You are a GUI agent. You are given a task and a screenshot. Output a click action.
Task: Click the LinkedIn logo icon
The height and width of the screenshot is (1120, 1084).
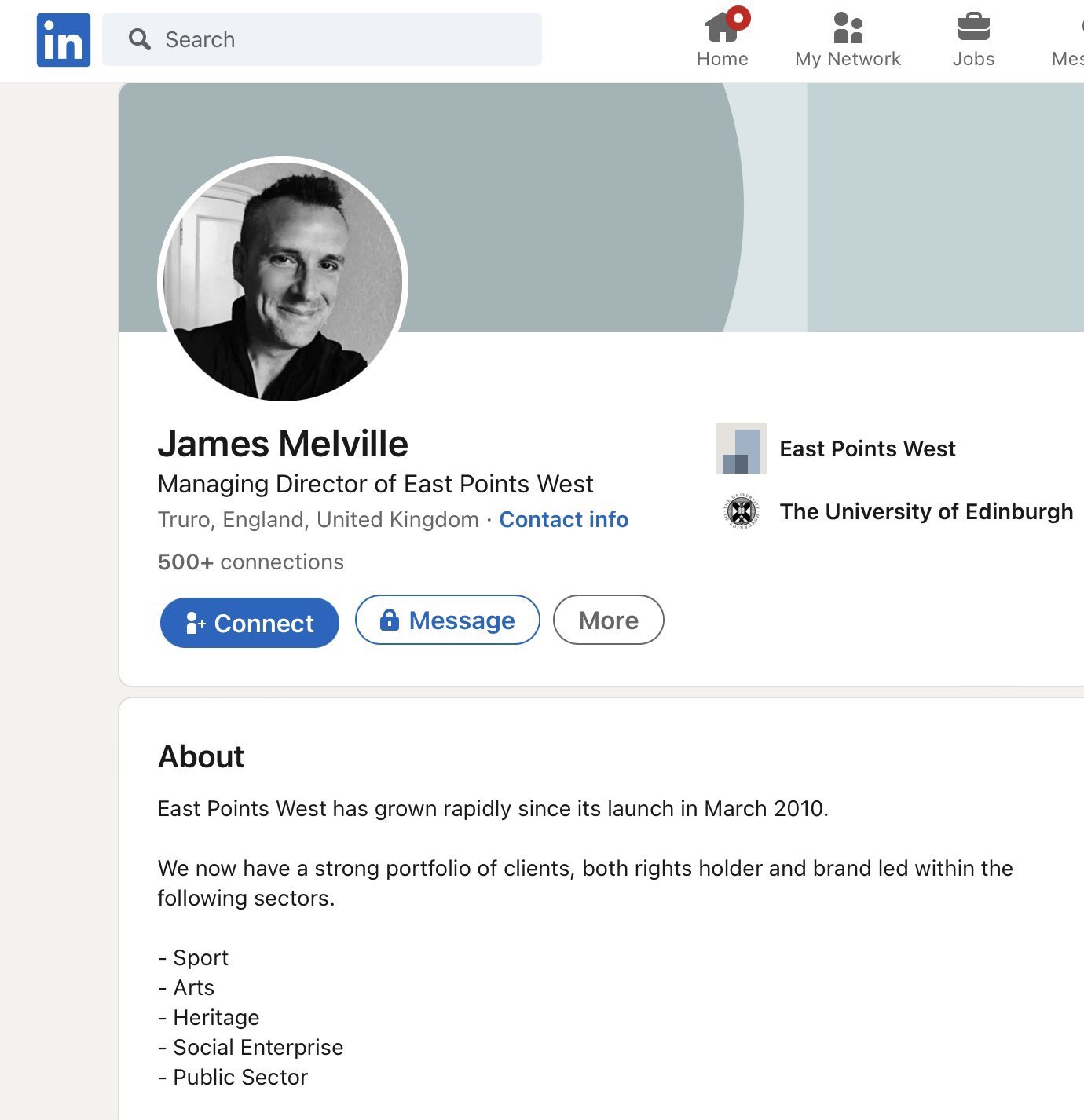click(x=64, y=40)
